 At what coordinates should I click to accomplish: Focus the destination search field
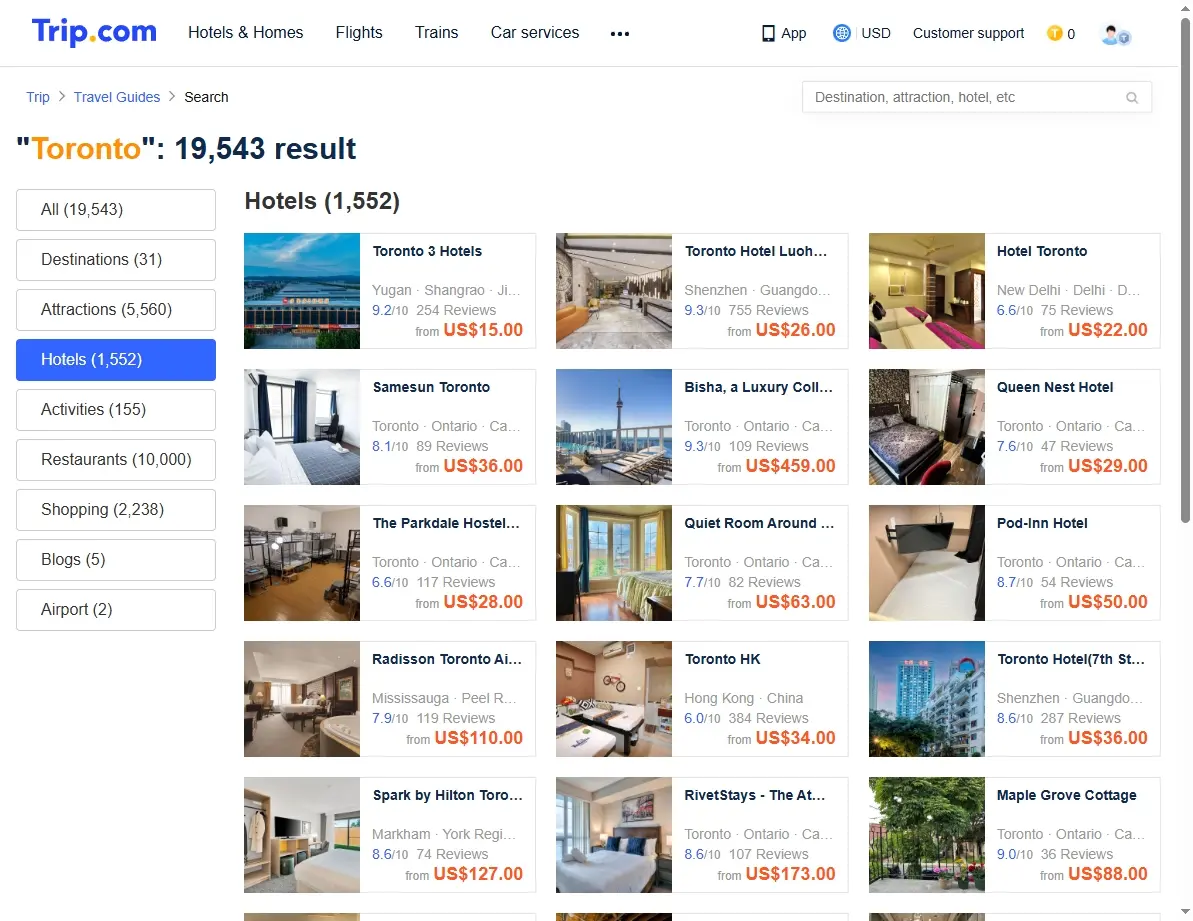click(x=977, y=97)
